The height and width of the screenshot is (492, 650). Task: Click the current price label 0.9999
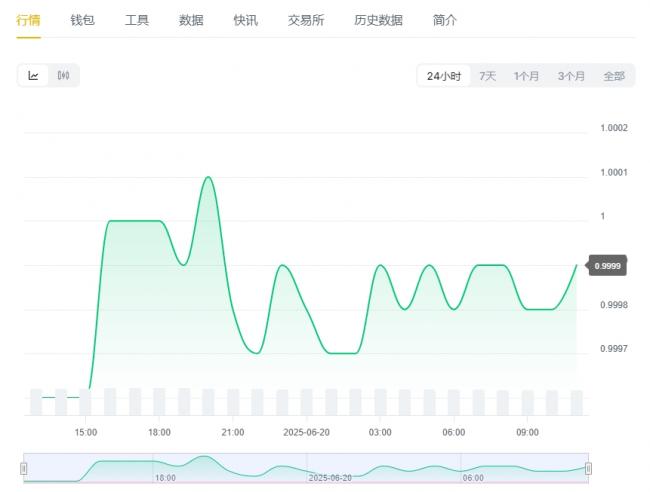607,266
